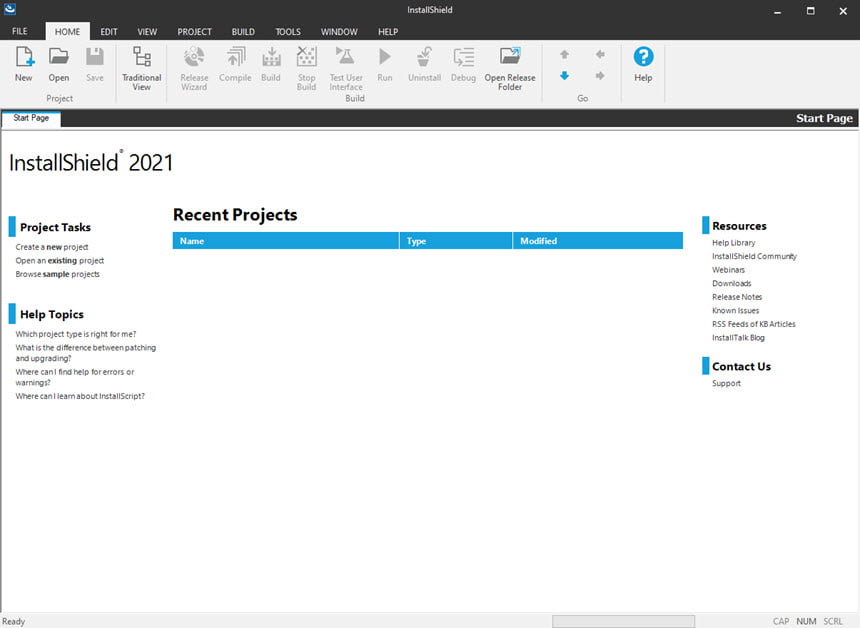Click the NUM indicator in status bar

(x=806, y=621)
